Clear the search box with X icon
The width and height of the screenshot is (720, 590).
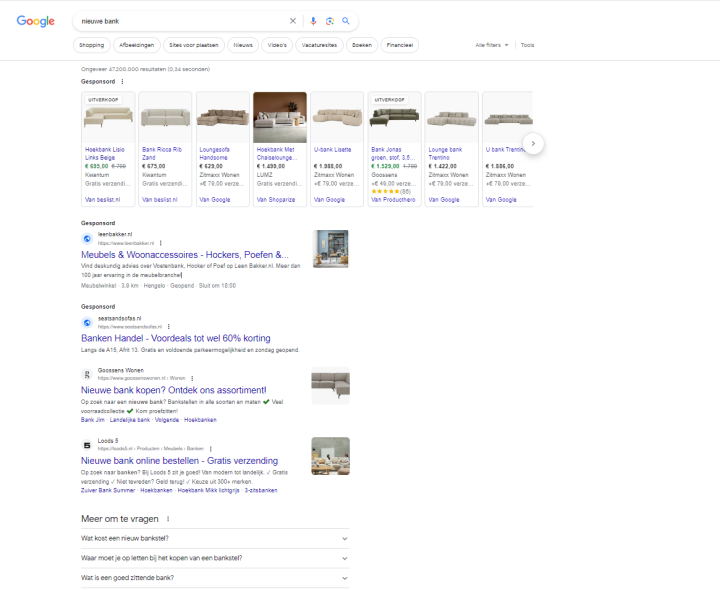(x=292, y=21)
